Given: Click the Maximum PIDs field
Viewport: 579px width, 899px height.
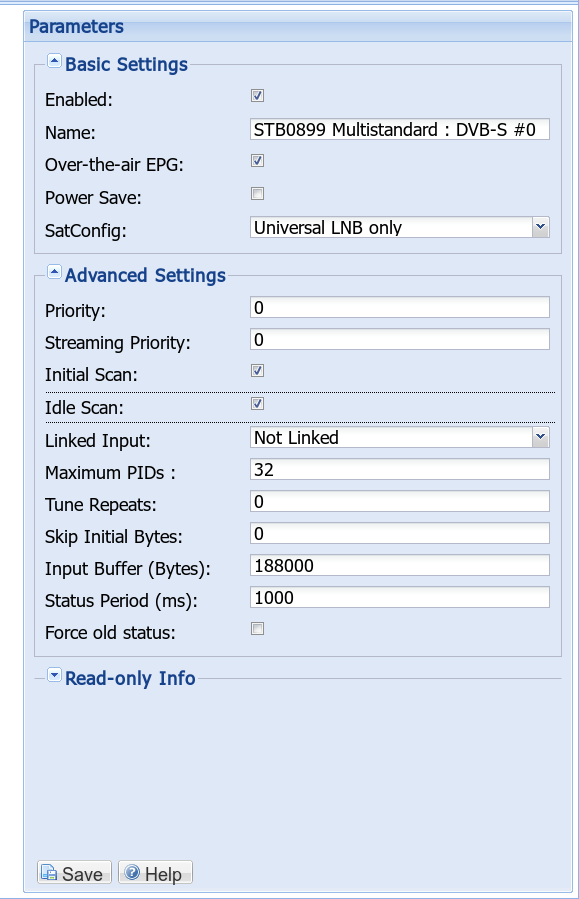Looking at the screenshot, I should [x=400, y=469].
